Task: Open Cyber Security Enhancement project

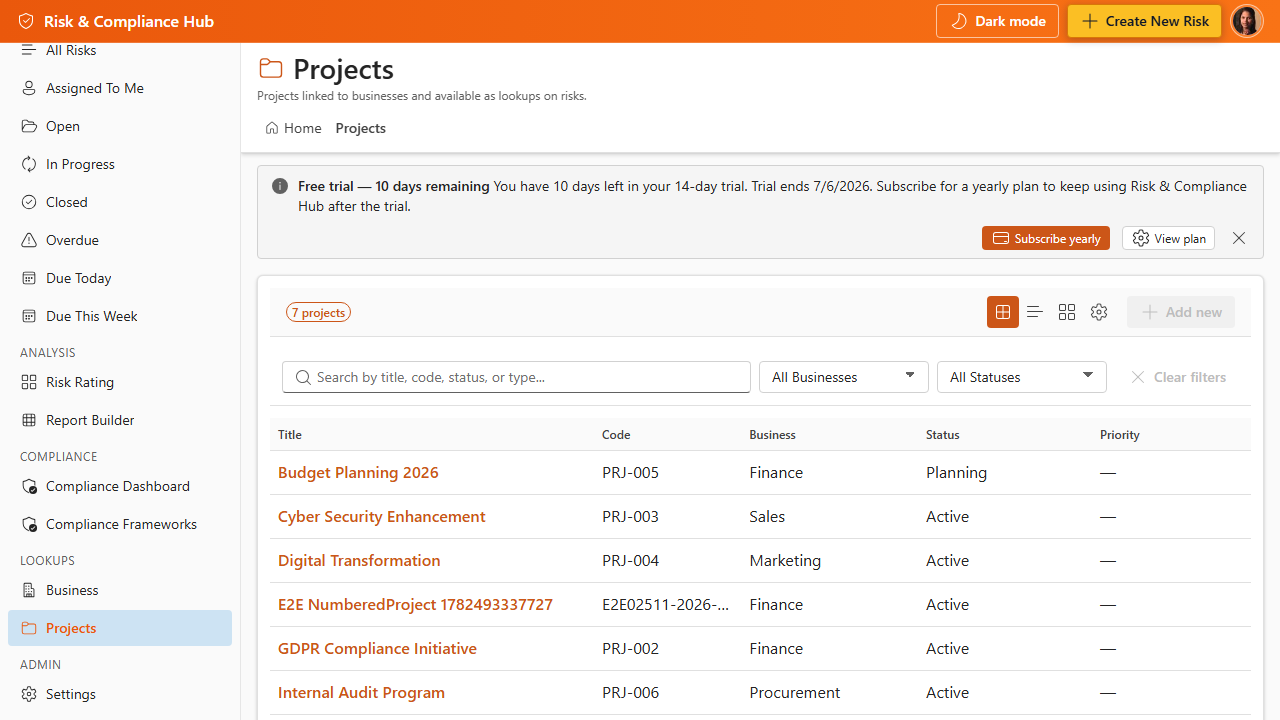Action: 382,516
